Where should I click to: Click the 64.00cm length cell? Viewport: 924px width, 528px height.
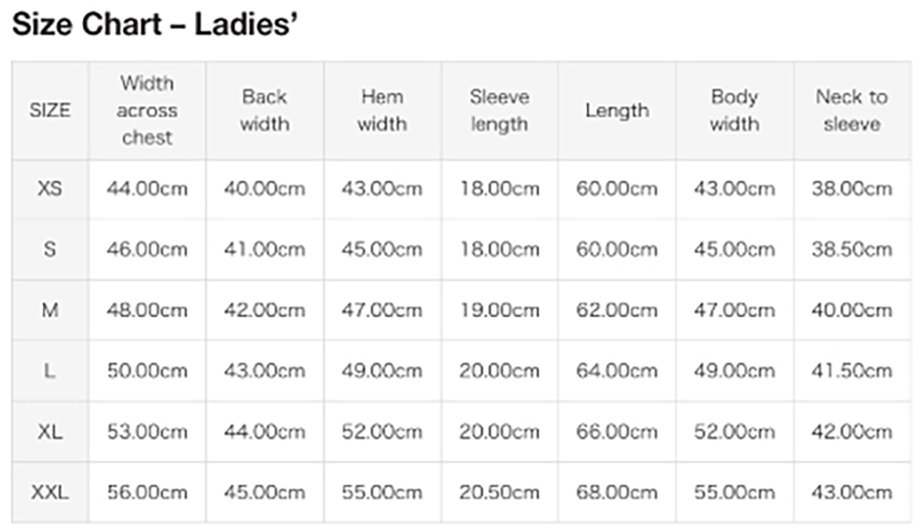[617, 371]
